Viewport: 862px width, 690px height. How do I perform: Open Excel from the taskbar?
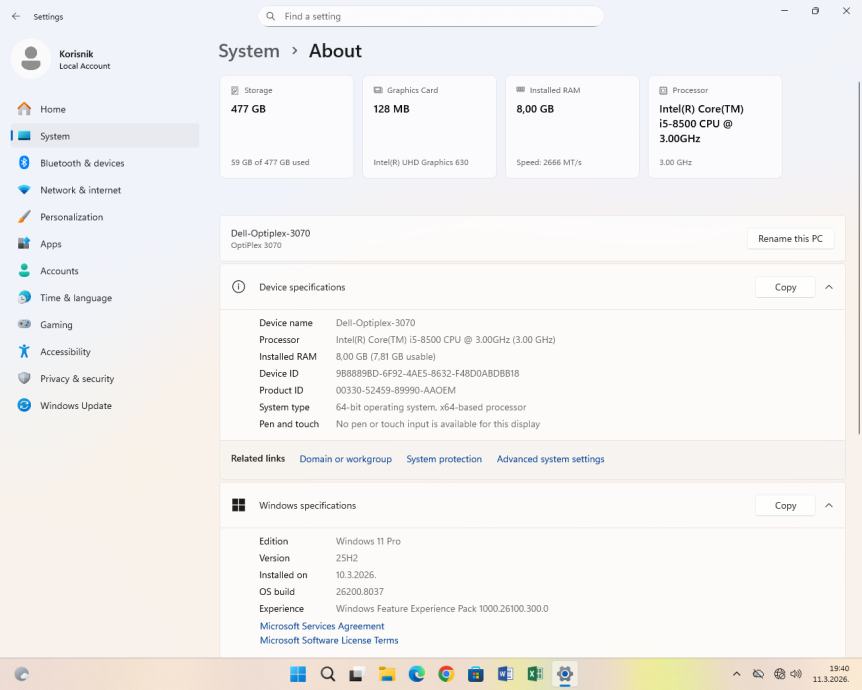point(535,674)
